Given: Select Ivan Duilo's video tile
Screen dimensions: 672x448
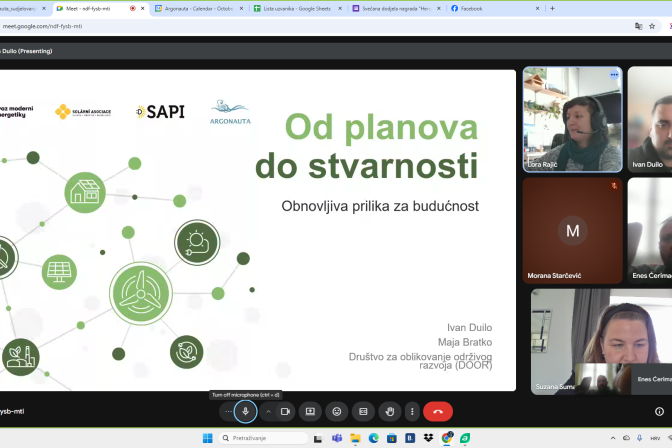Looking at the screenshot, I should [650, 120].
